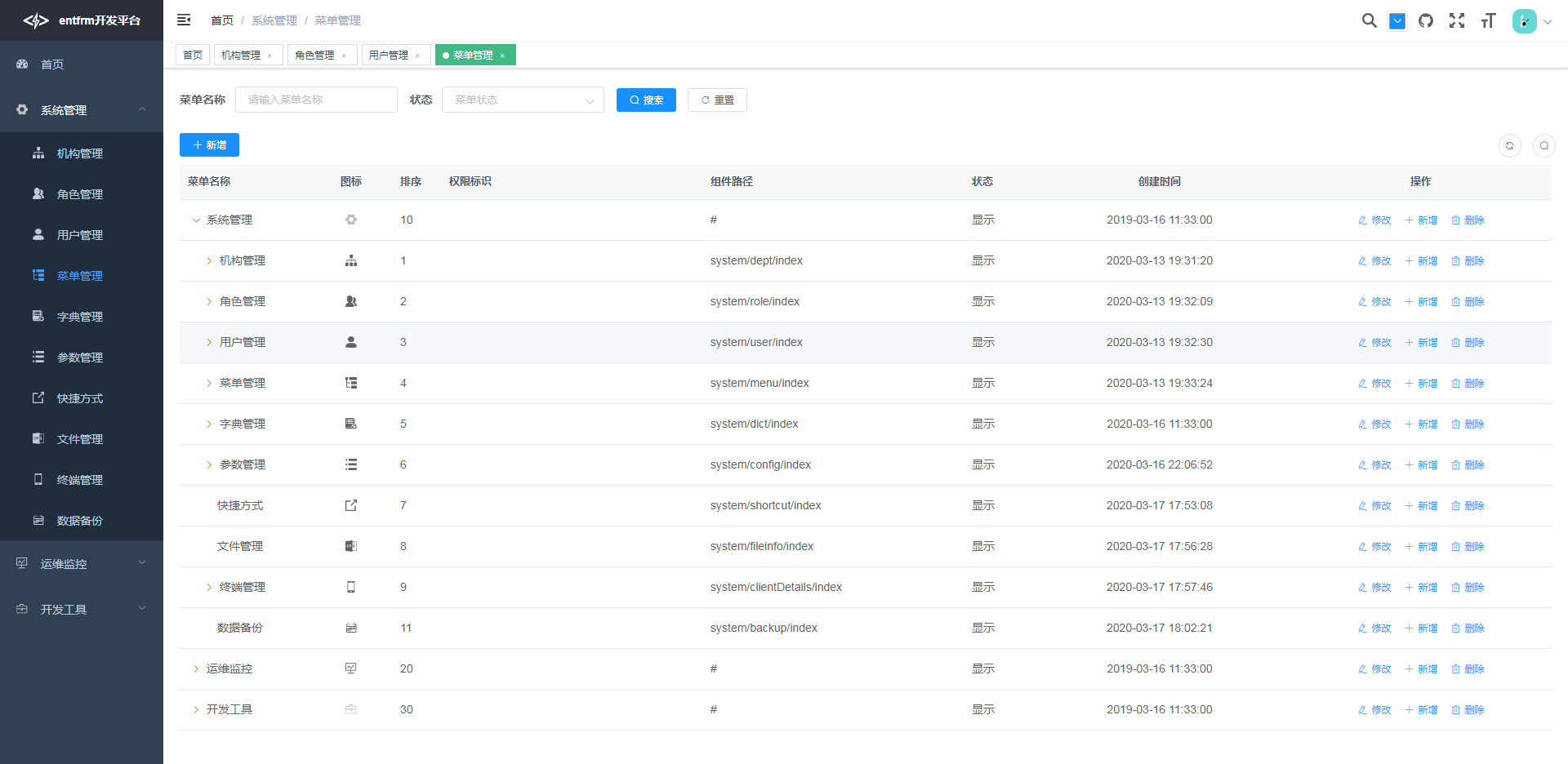Click the file icon in 文件管理 row
The height and width of the screenshot is (764, 1568).
[x=351, y=546]
